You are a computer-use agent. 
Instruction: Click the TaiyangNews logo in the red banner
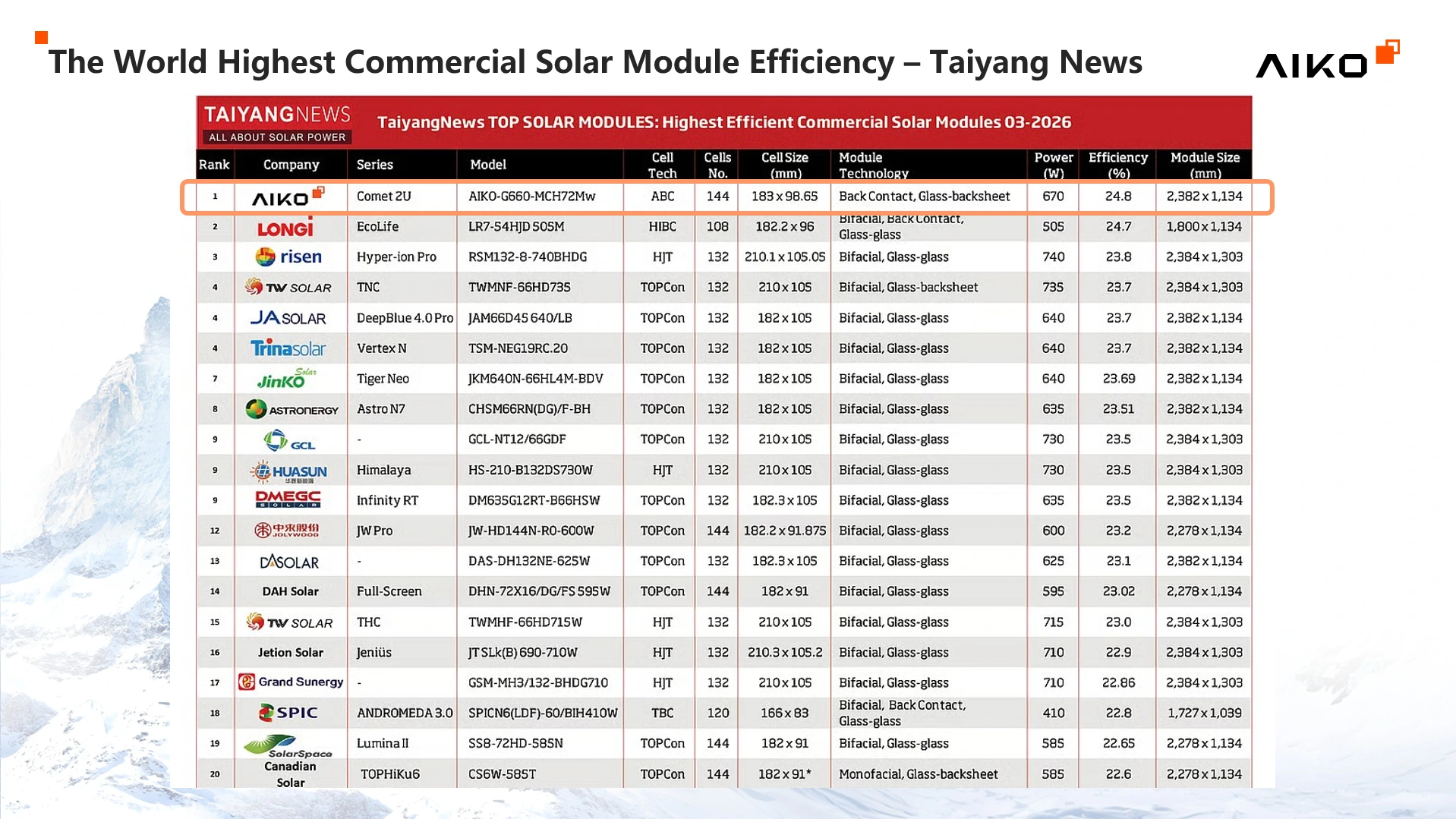277,123
